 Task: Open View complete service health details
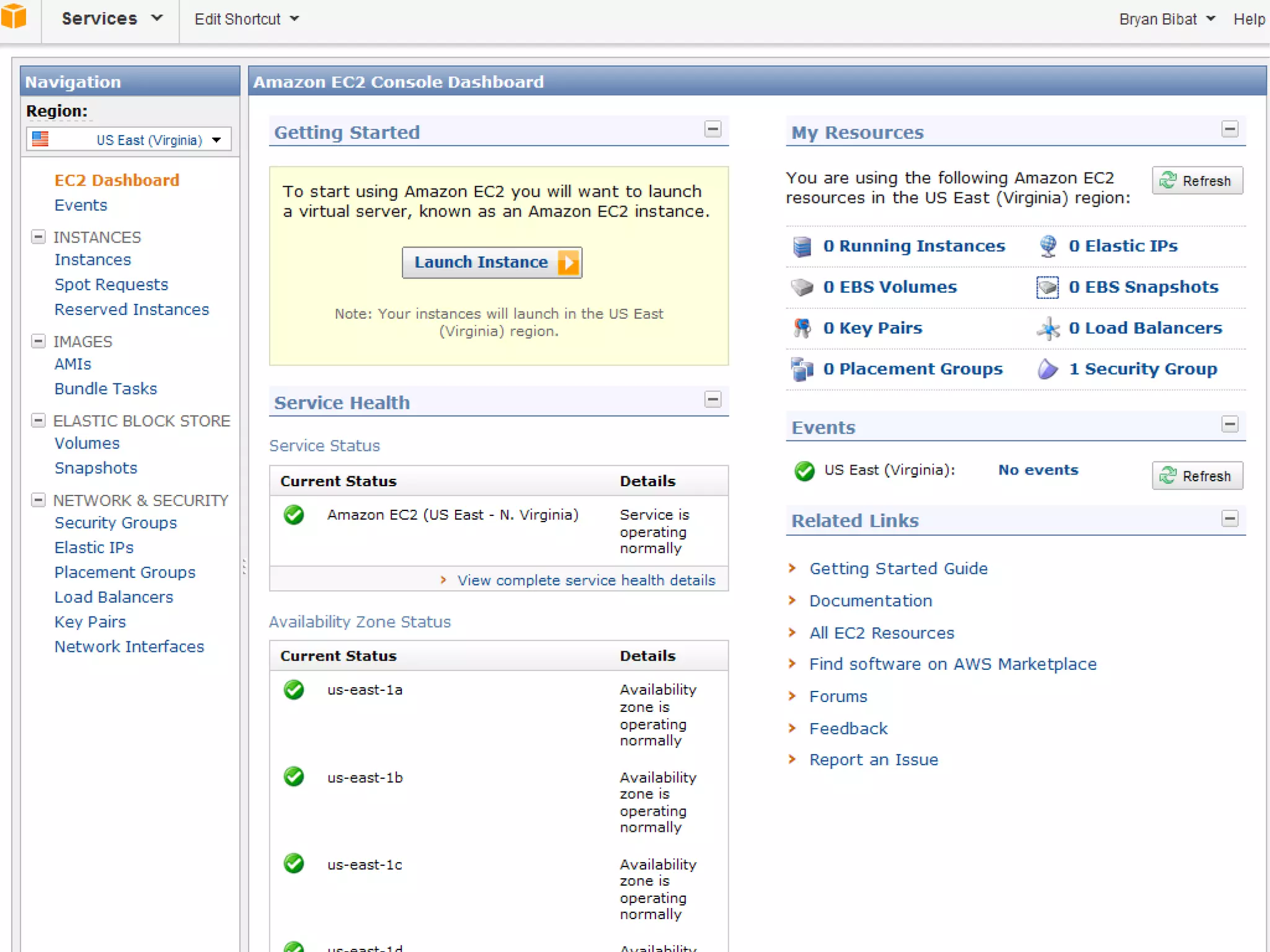click(x=585, y=580)
